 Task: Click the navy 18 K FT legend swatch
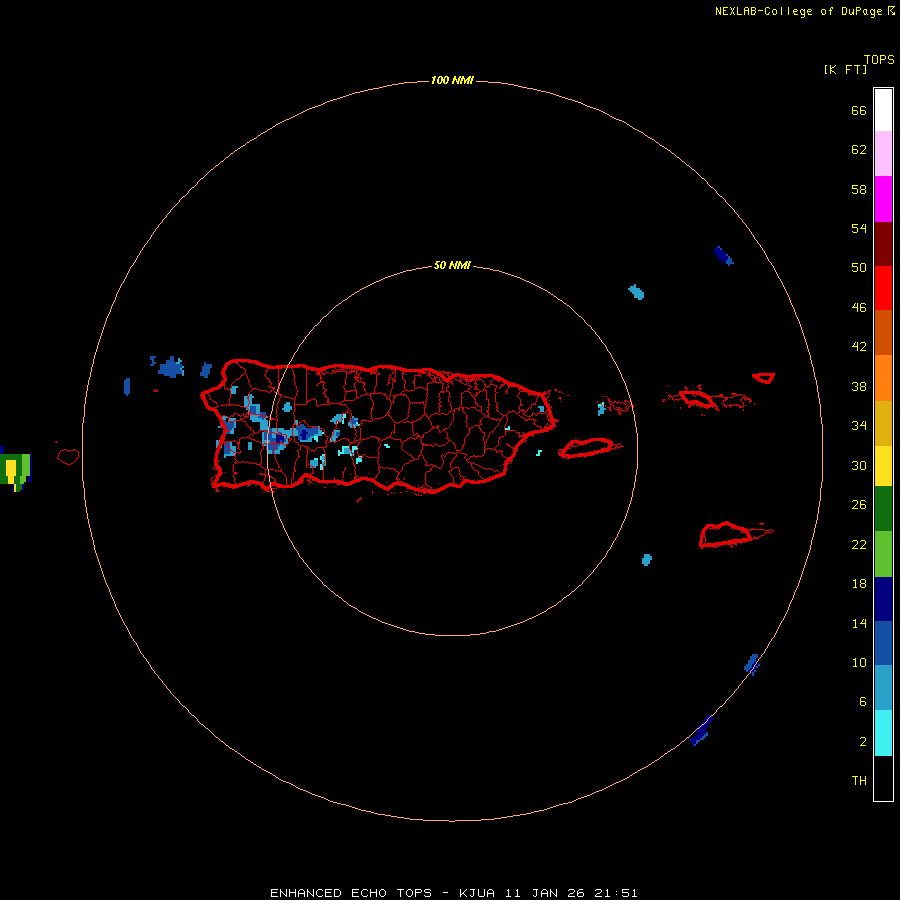pyautogui.click(x=883, y=599)
